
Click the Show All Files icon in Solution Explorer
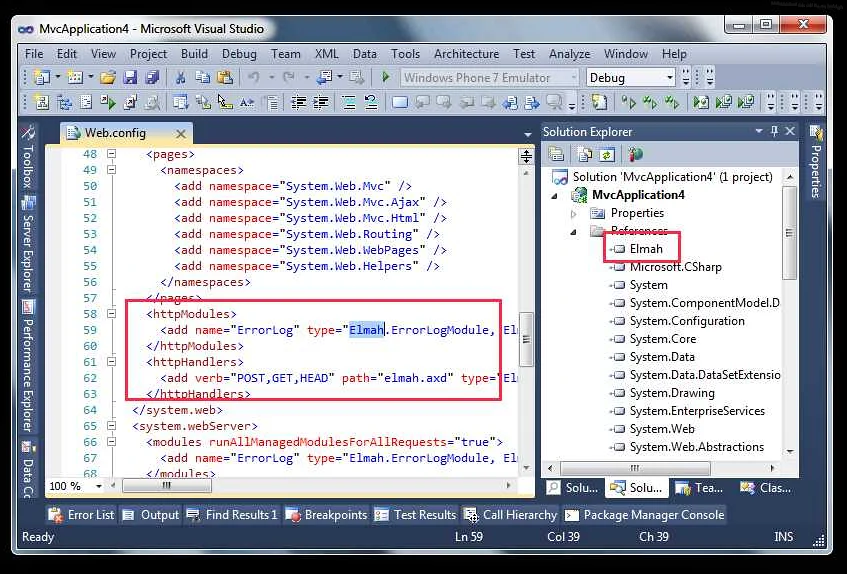pos(584,155)
